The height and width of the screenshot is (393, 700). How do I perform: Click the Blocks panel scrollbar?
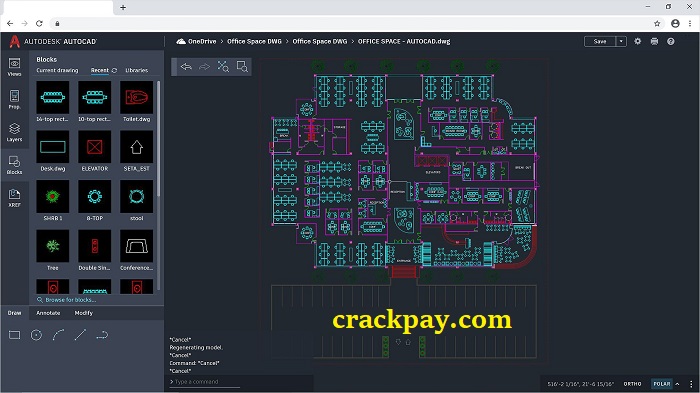coord(158,139)
